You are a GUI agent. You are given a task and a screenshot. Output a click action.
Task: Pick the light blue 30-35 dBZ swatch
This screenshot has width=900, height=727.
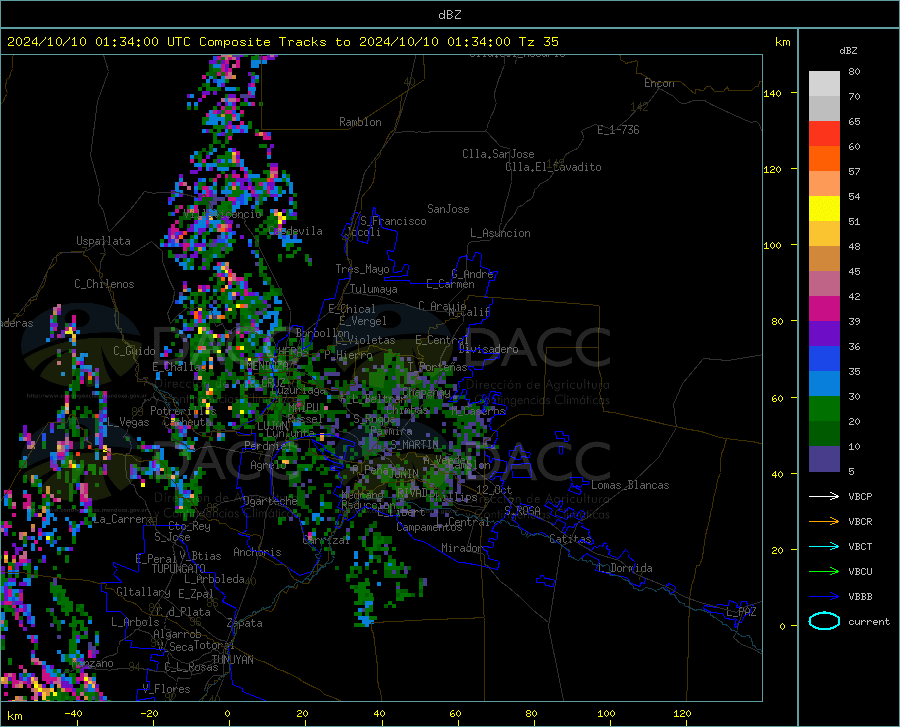click(824, 384)
